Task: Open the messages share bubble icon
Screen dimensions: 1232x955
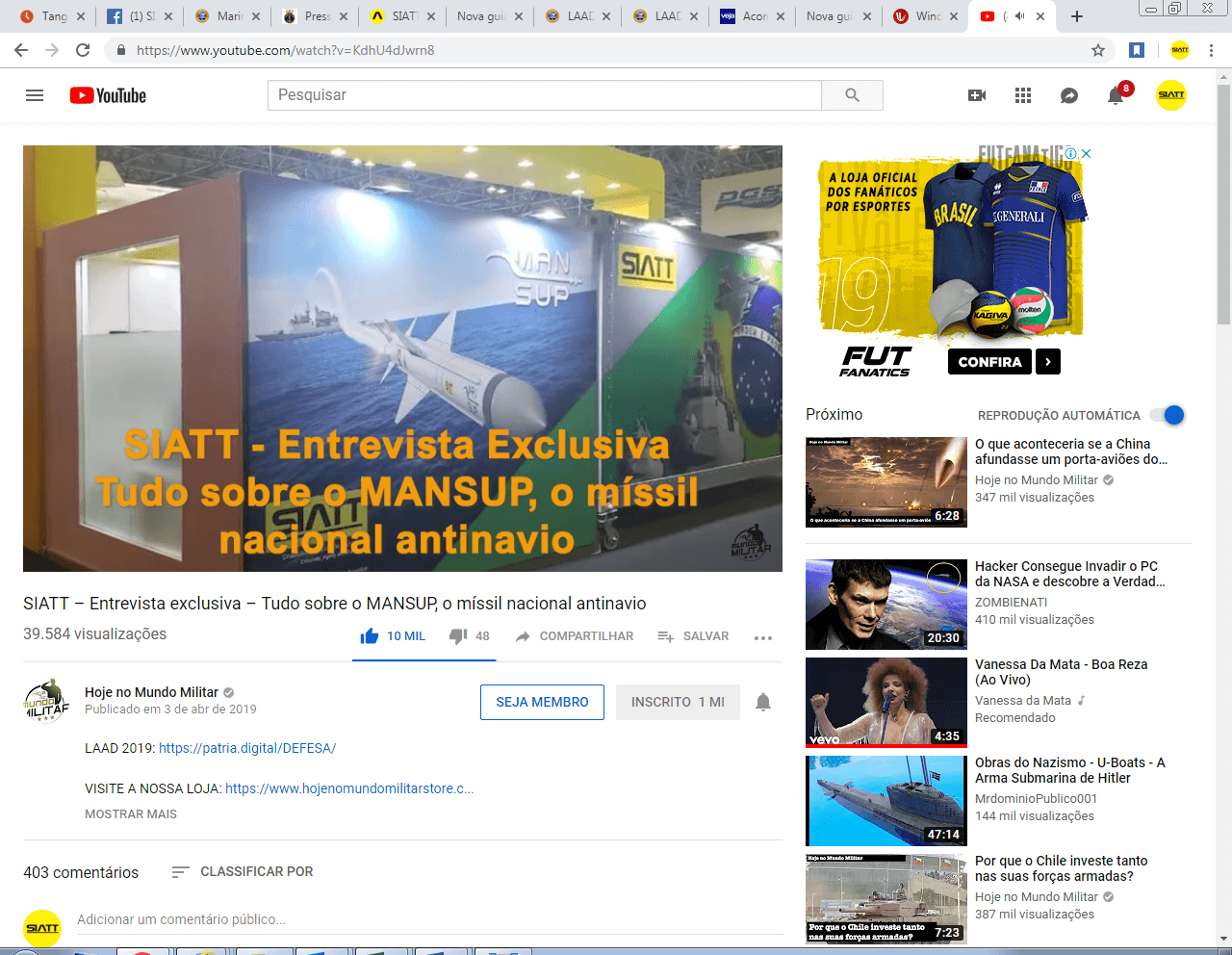Action: [1069, 95]
